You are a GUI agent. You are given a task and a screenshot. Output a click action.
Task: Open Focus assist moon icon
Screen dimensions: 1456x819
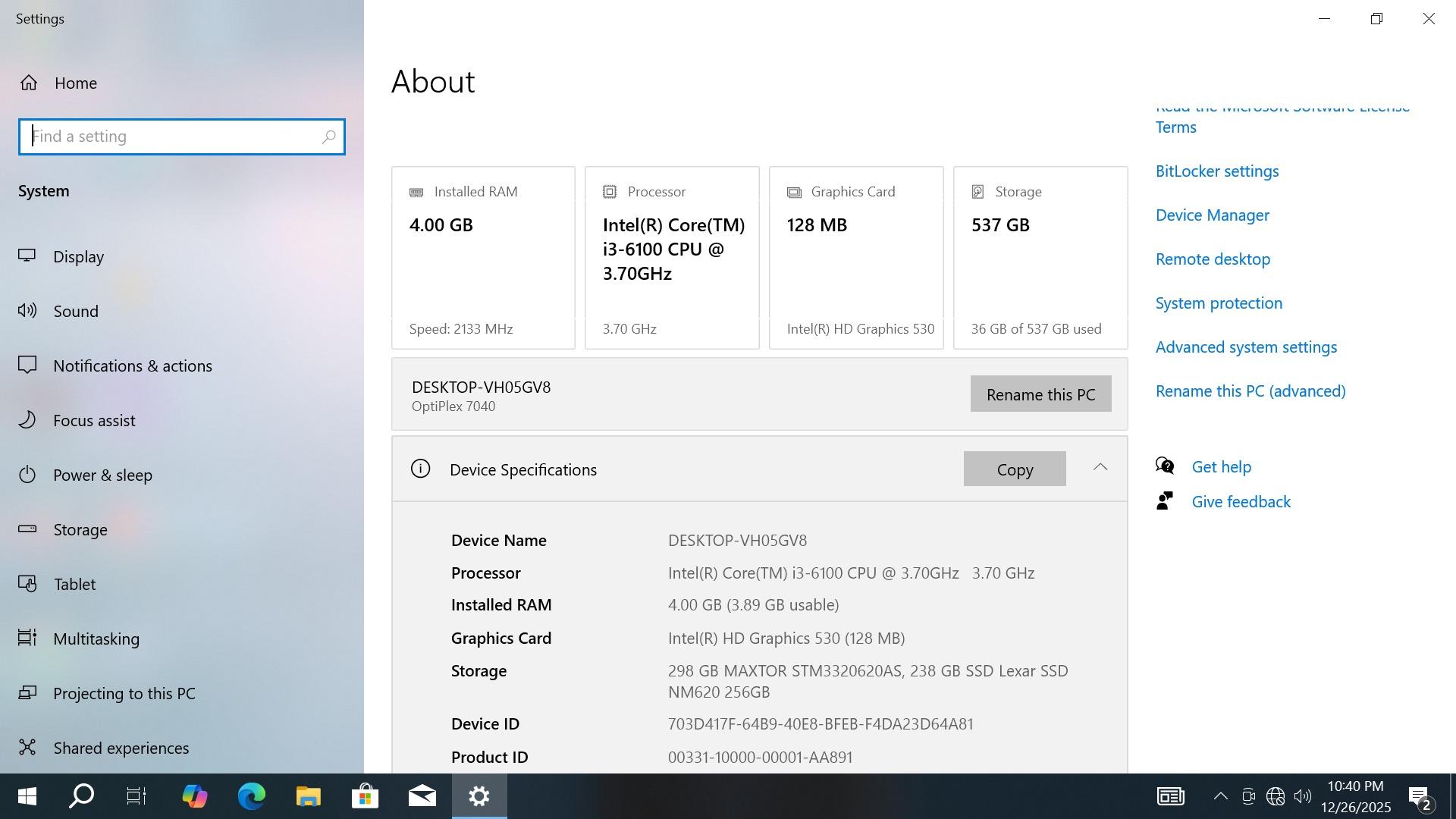coord(27,419)
